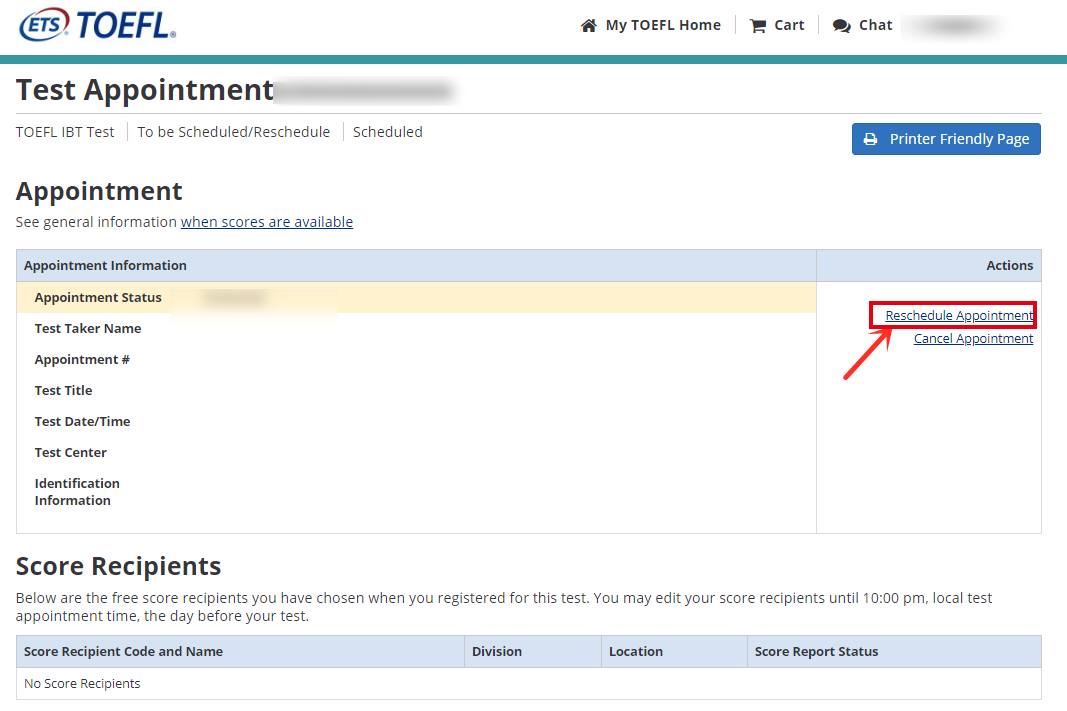
Task: Click the Division column header
Action: (x=497, y=652)
